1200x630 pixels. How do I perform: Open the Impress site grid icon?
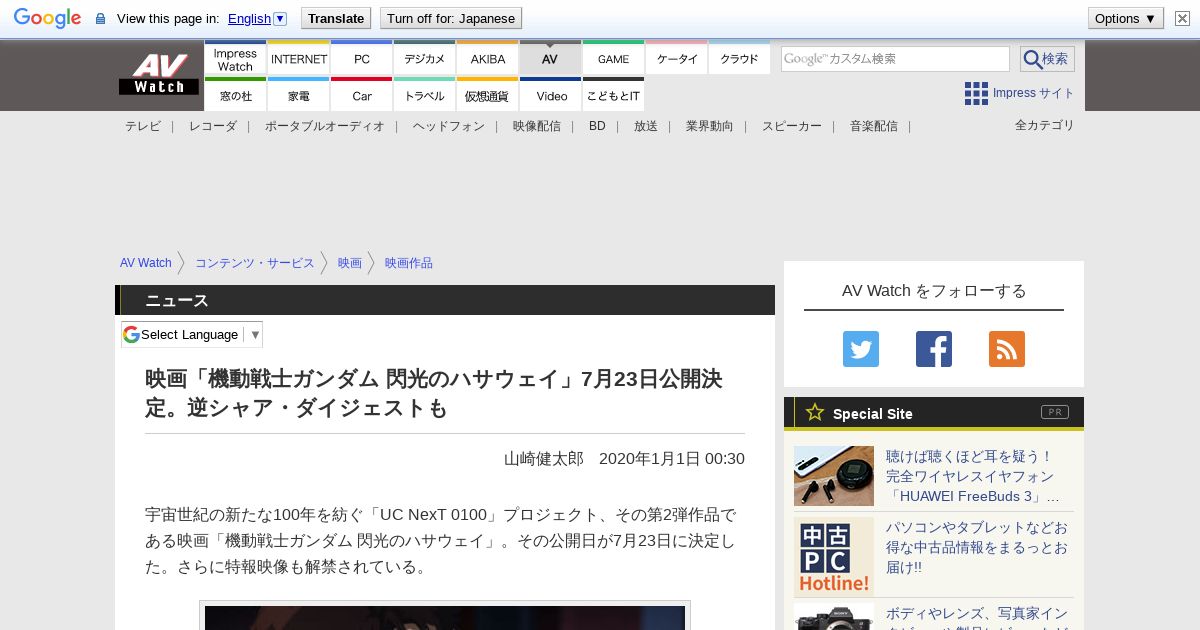click(976, 93)
